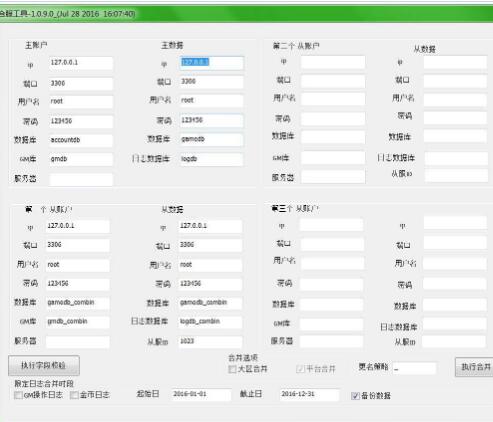The height and width of the screenshot is (422, 493).
Task: Click the second slave 从数据 从服ID field
Action: click(x=456, y=175)
